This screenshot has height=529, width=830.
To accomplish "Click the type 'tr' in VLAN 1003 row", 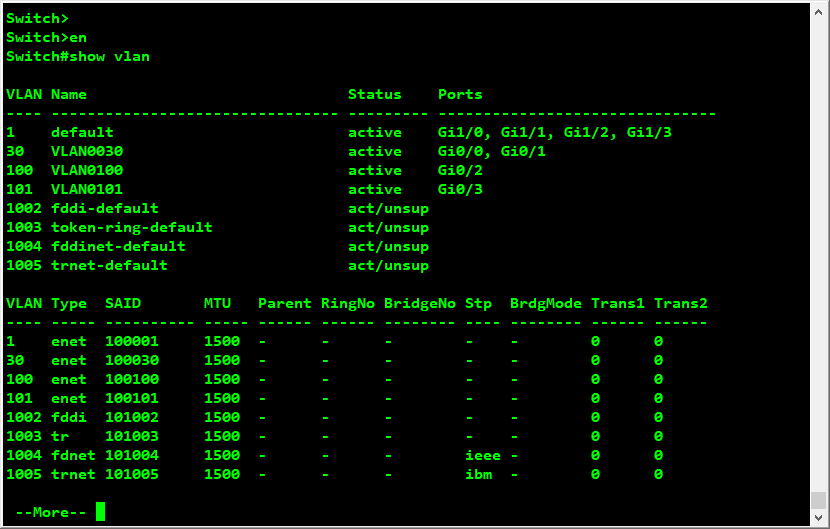I will point(60,437).
